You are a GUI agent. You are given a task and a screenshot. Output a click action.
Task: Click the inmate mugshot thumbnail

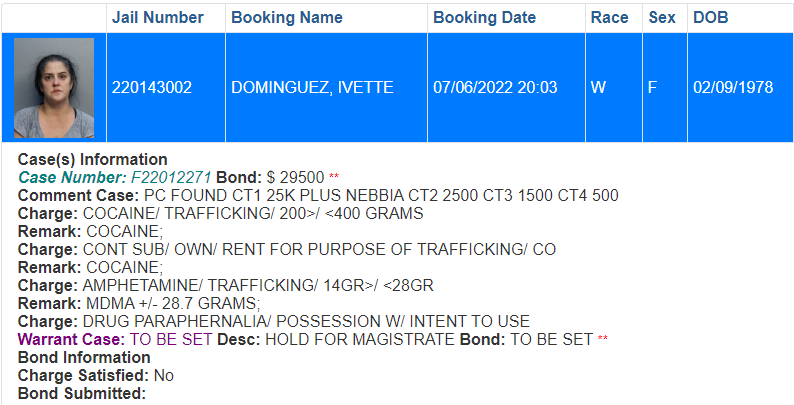54,88
